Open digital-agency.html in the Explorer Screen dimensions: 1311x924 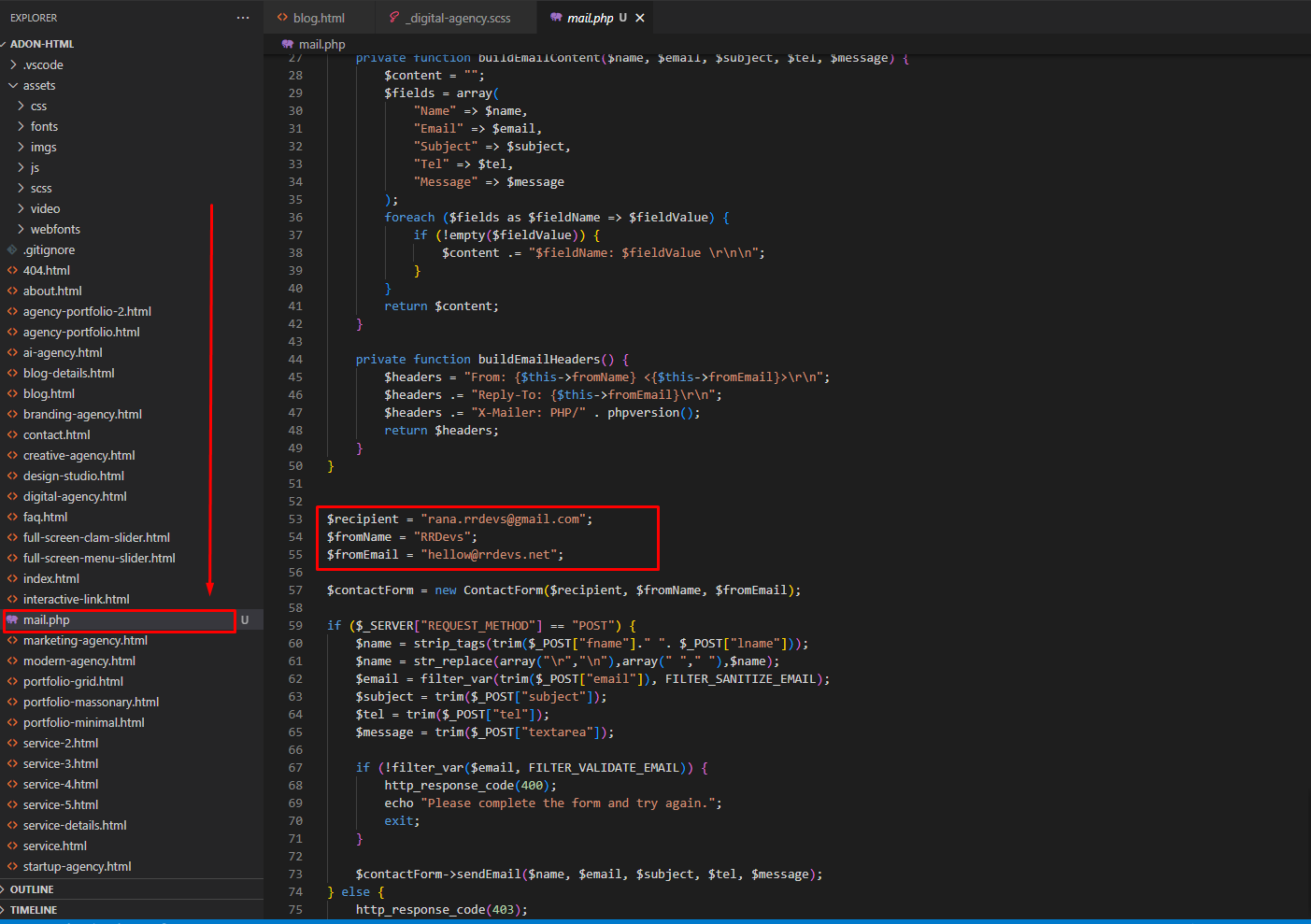coord(75,496)
